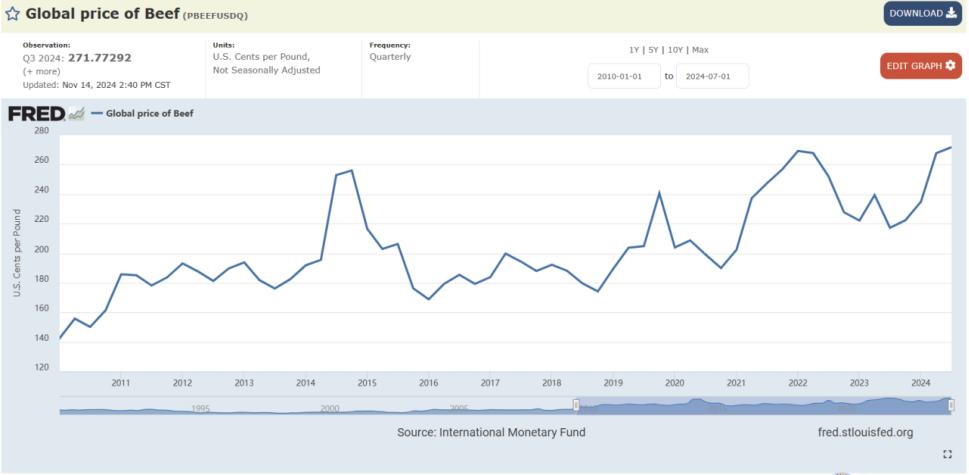Grab the right range slider handle
The height and width of the screenshot is (475, 969).
(951, 405)
